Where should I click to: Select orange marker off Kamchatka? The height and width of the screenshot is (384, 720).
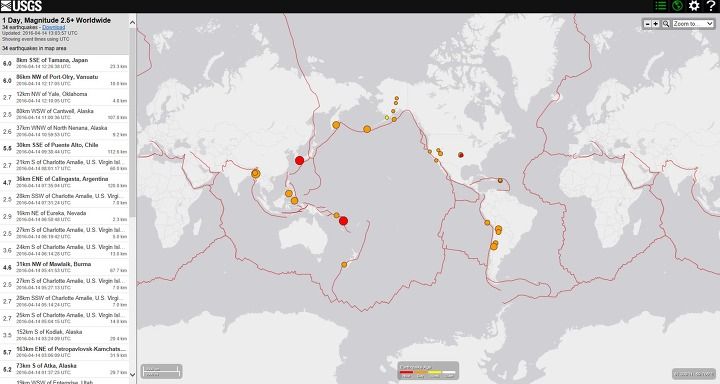tap(336, 125)
